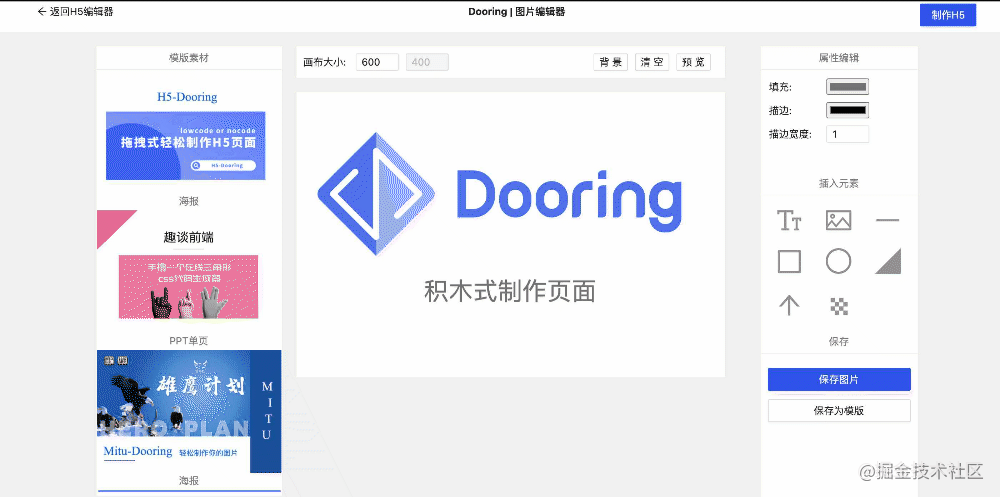Click the 趣谈前端 template title text
Image resolution: width=1000 pixels, height=497 pixels.
188,237
